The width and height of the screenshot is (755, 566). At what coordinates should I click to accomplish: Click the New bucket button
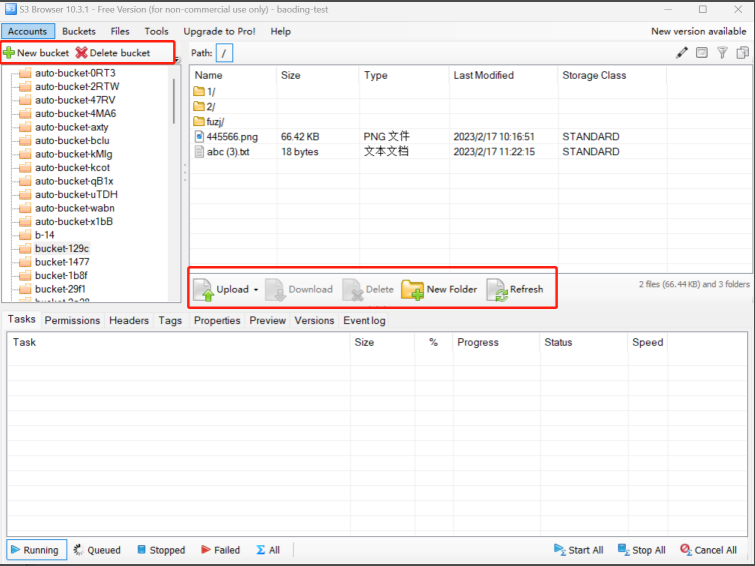[x=37, y=53]
